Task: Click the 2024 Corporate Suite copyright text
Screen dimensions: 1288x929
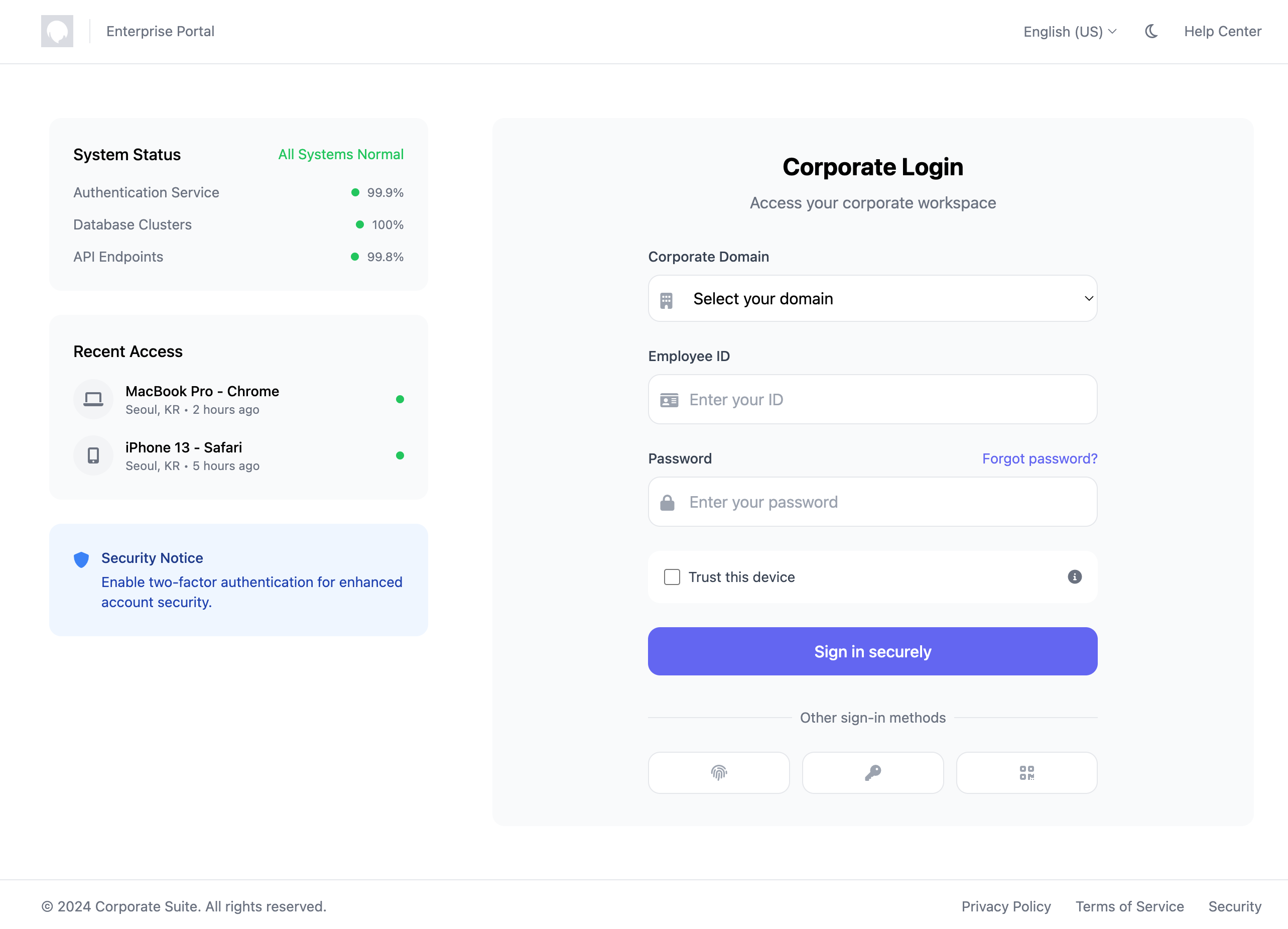Action: click(183, 906)
